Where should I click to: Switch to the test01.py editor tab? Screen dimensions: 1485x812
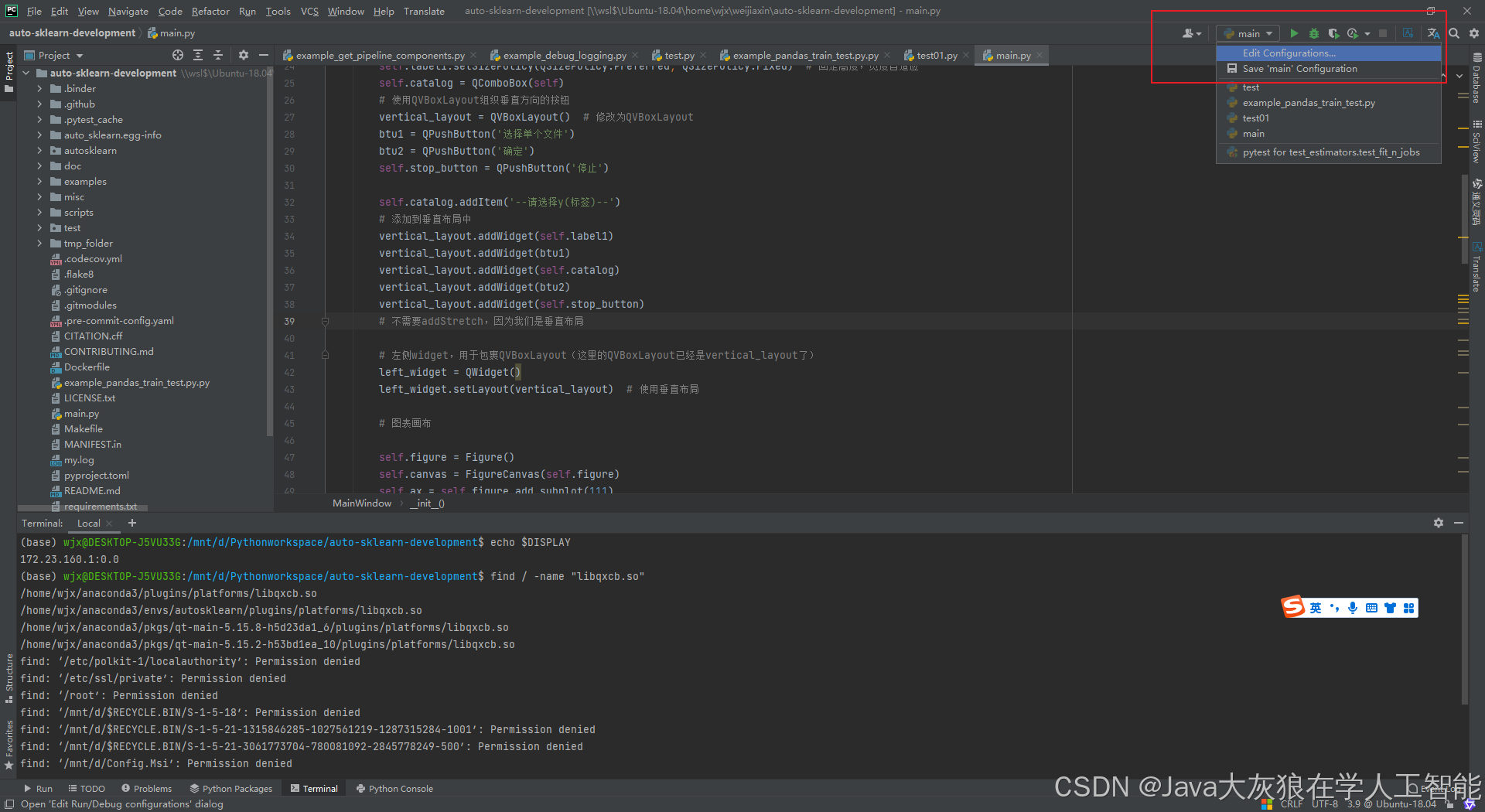pos(936,55)
